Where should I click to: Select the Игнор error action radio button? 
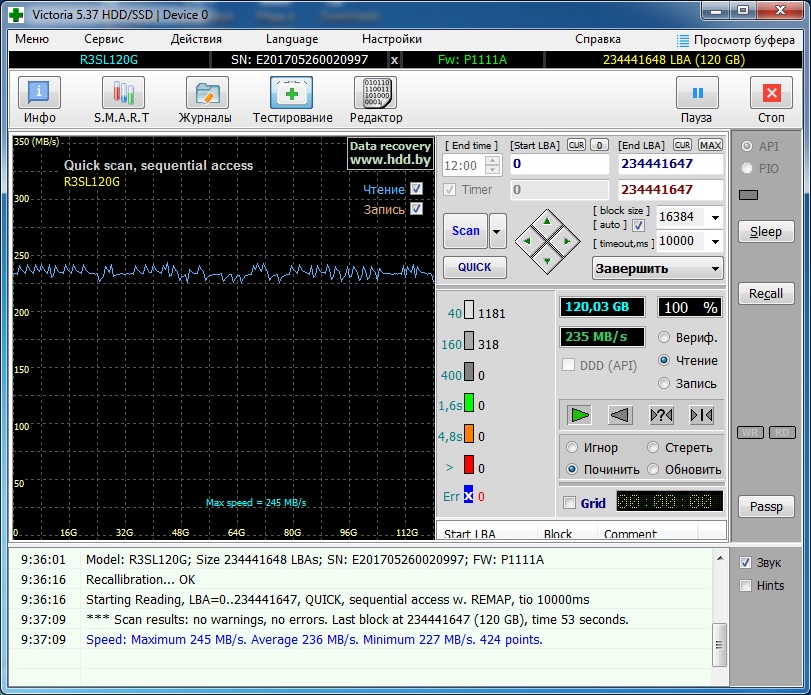coord(572,447)
